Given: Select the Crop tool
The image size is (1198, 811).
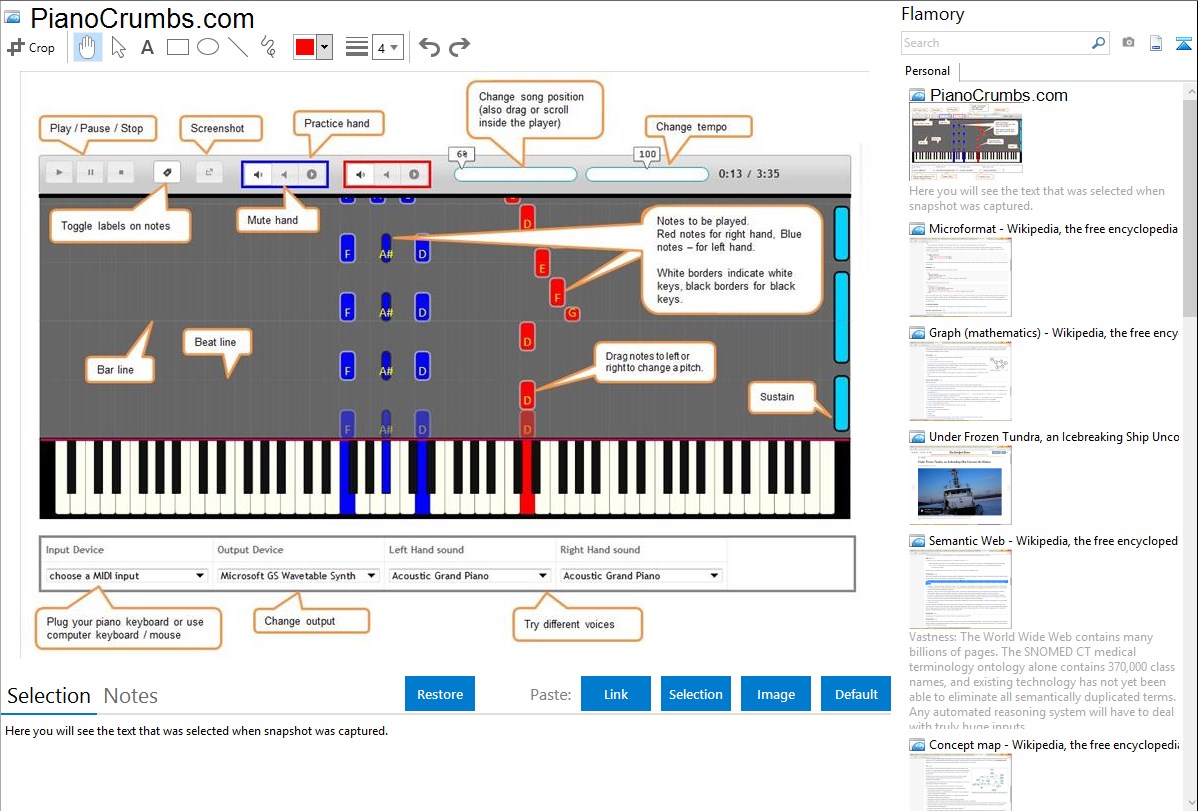Looking at the screenshot, I should click(x=31, y=47).
